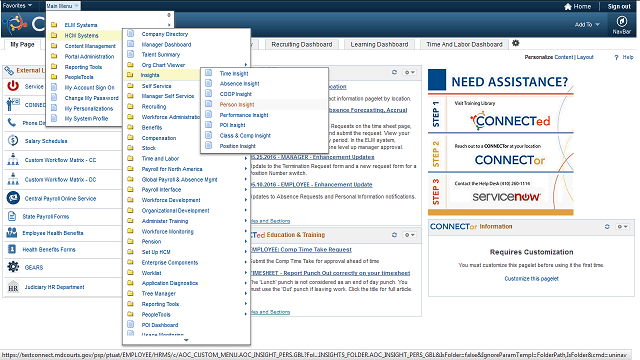Select Class & Comp Insight item
The height and width of the screenshot is (360, 640).
(245, 136)
